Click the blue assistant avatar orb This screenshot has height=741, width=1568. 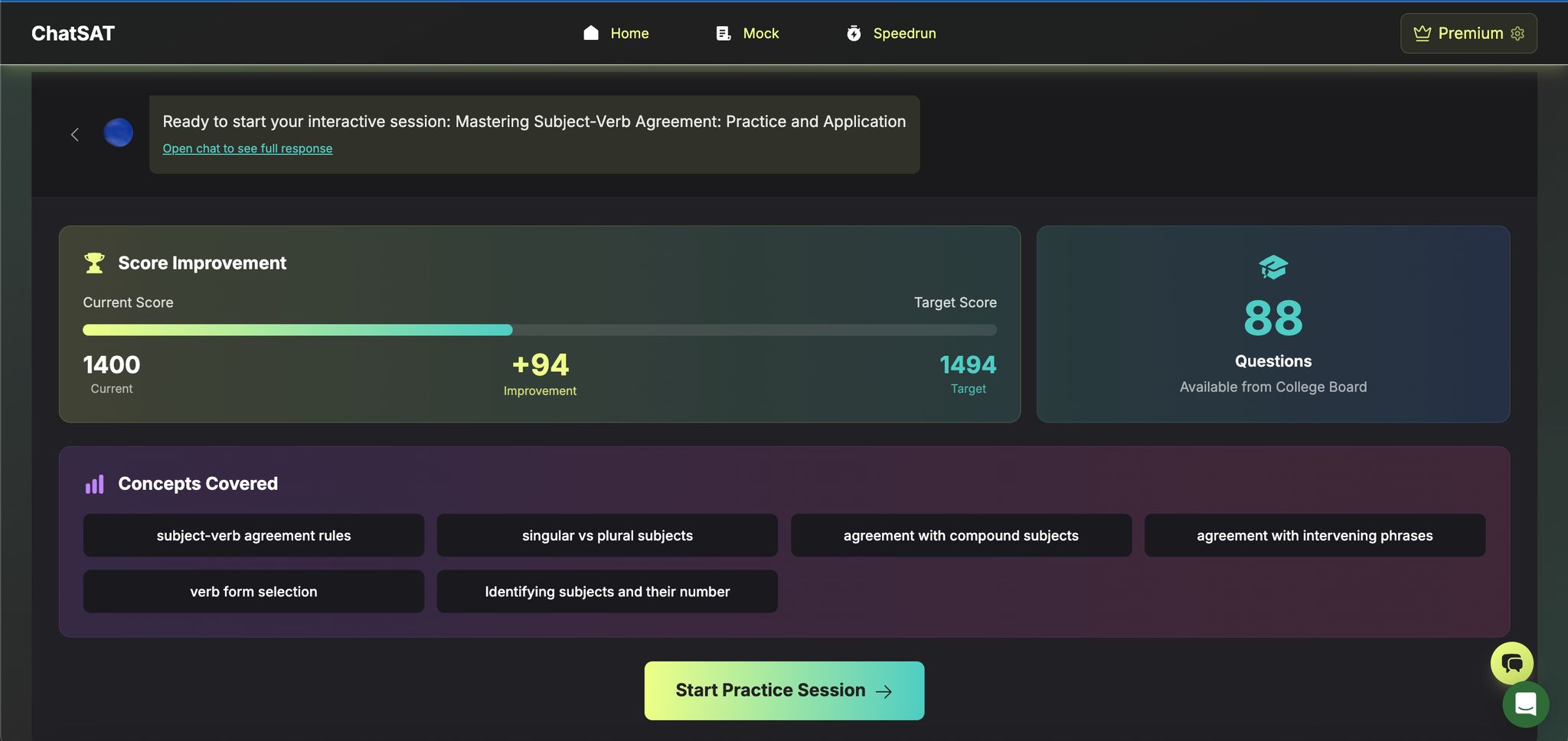pos(118,133)
